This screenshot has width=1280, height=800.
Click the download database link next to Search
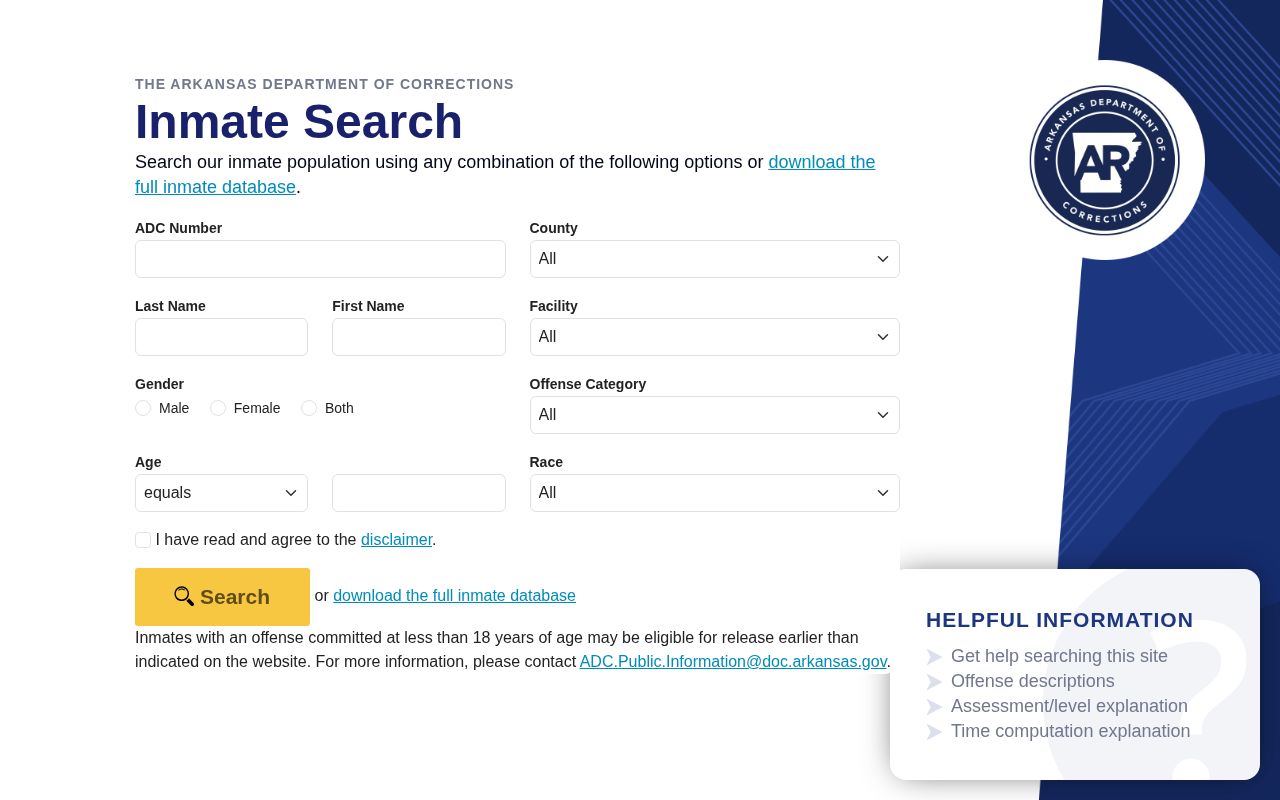(x=454, y=596)
